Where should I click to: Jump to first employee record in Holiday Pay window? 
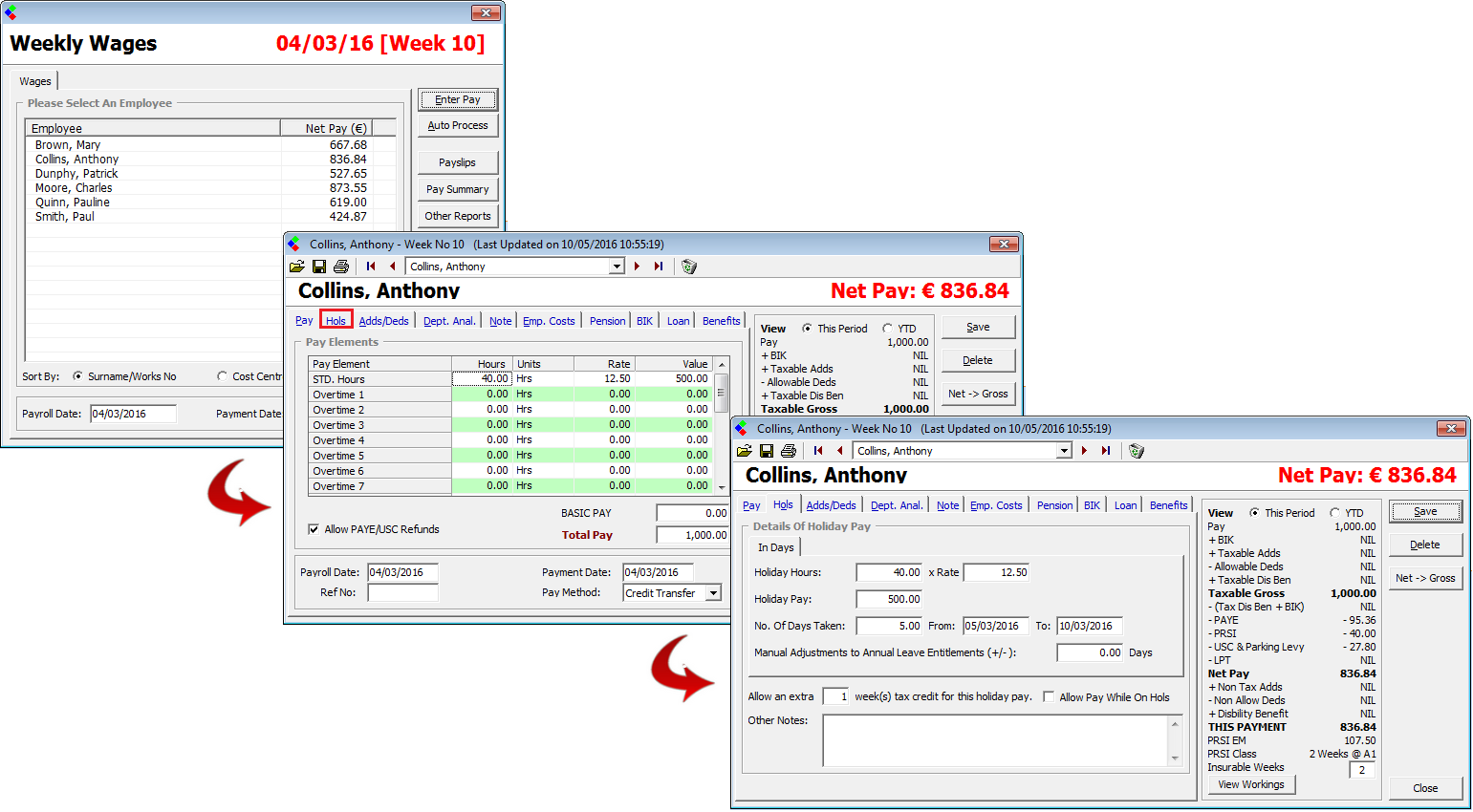[818, 451]
